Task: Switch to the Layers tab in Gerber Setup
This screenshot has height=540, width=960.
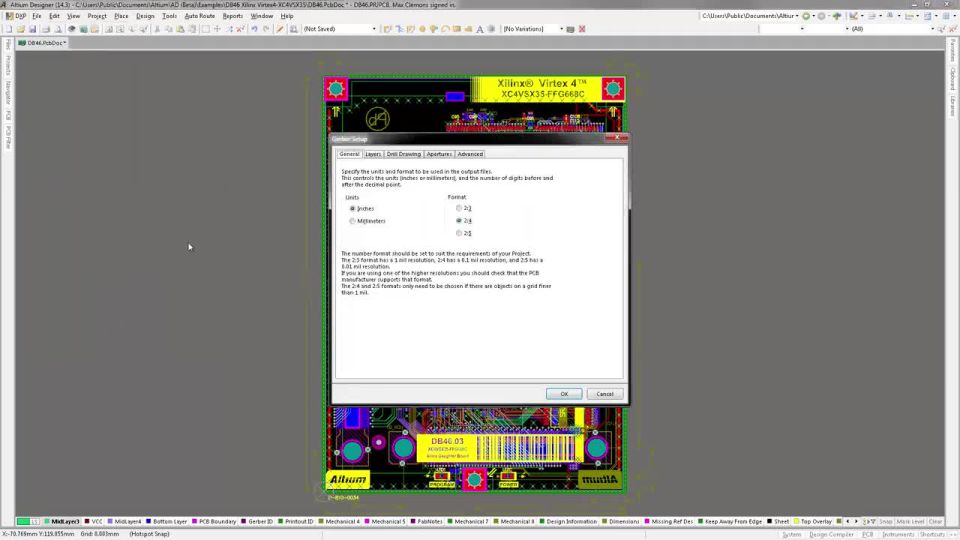Action: (373, 154)
